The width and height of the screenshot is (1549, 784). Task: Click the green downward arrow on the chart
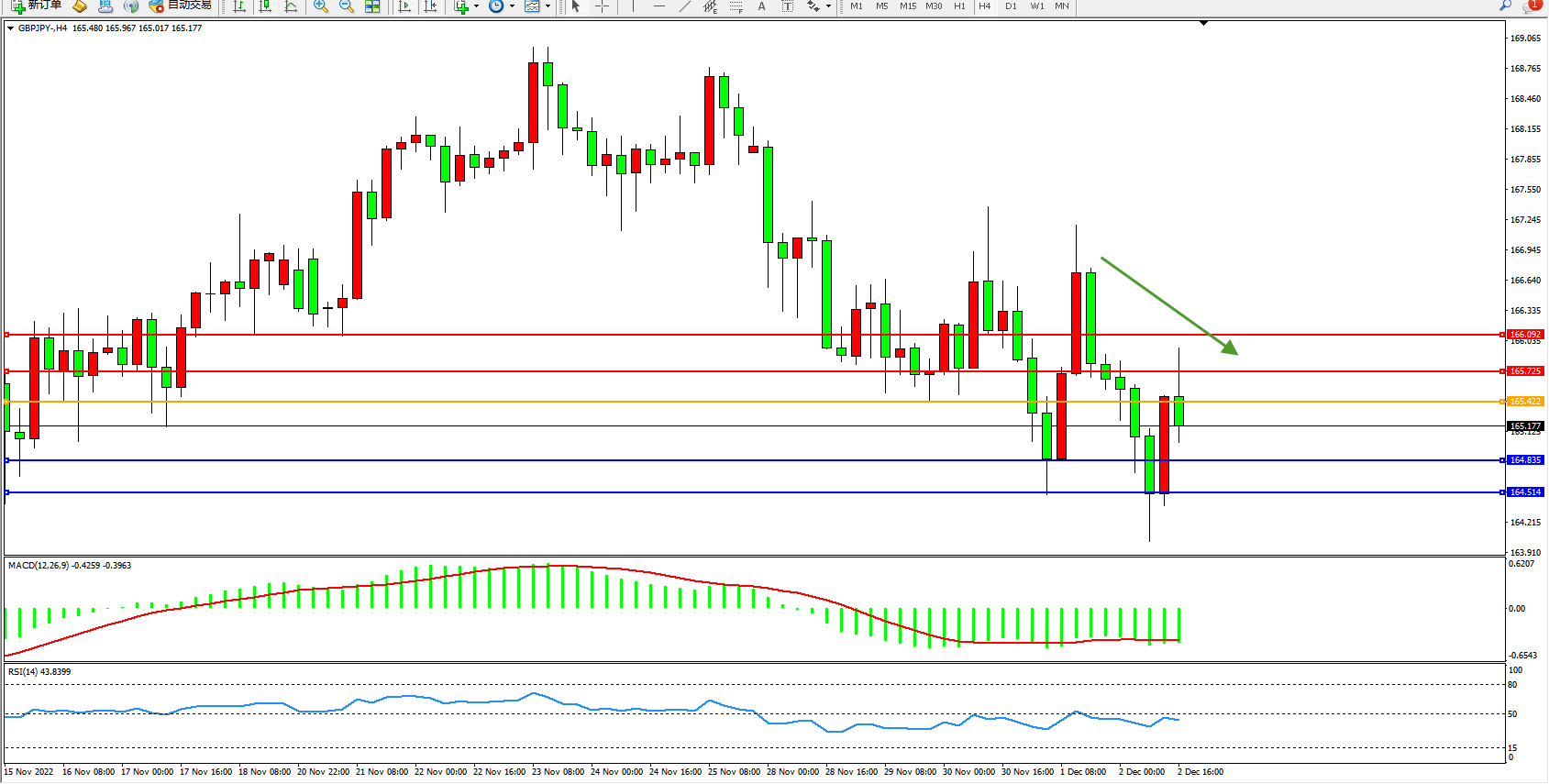(1169, 305)
